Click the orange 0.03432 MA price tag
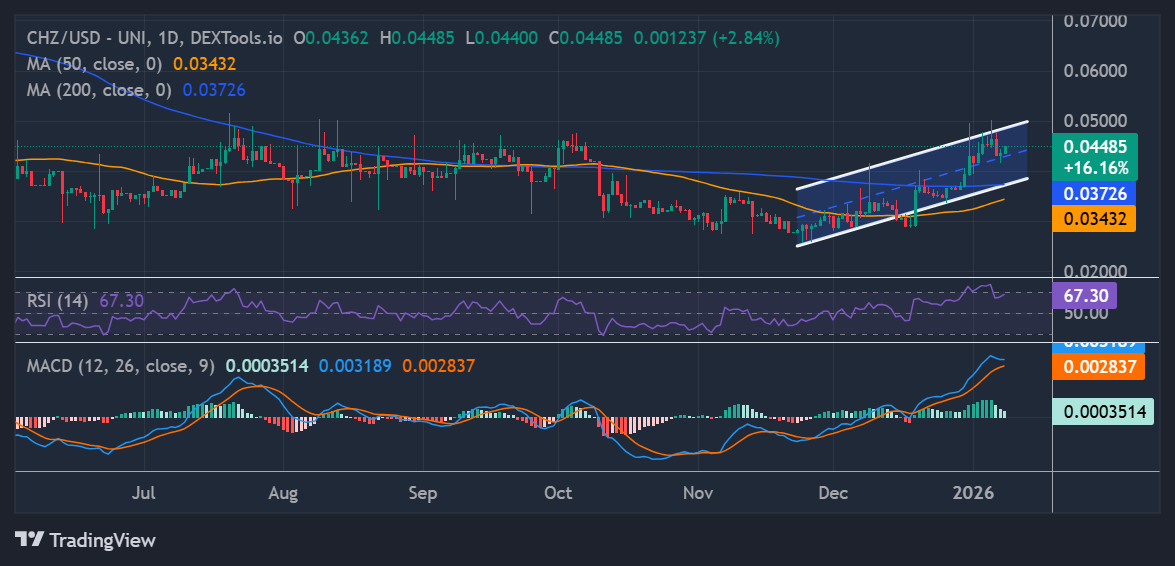This screenshot has width=1175, height=566. pyautogui.click(x=1094, y=218)
